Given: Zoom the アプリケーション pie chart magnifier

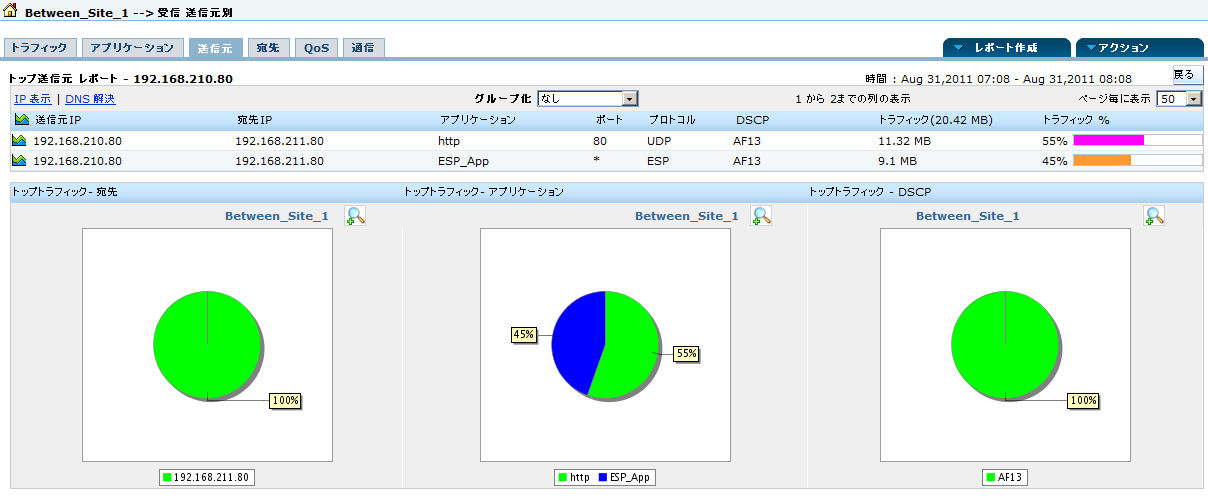Looking at the screenshot, I should pyautogui.click(x=762, y=215).
